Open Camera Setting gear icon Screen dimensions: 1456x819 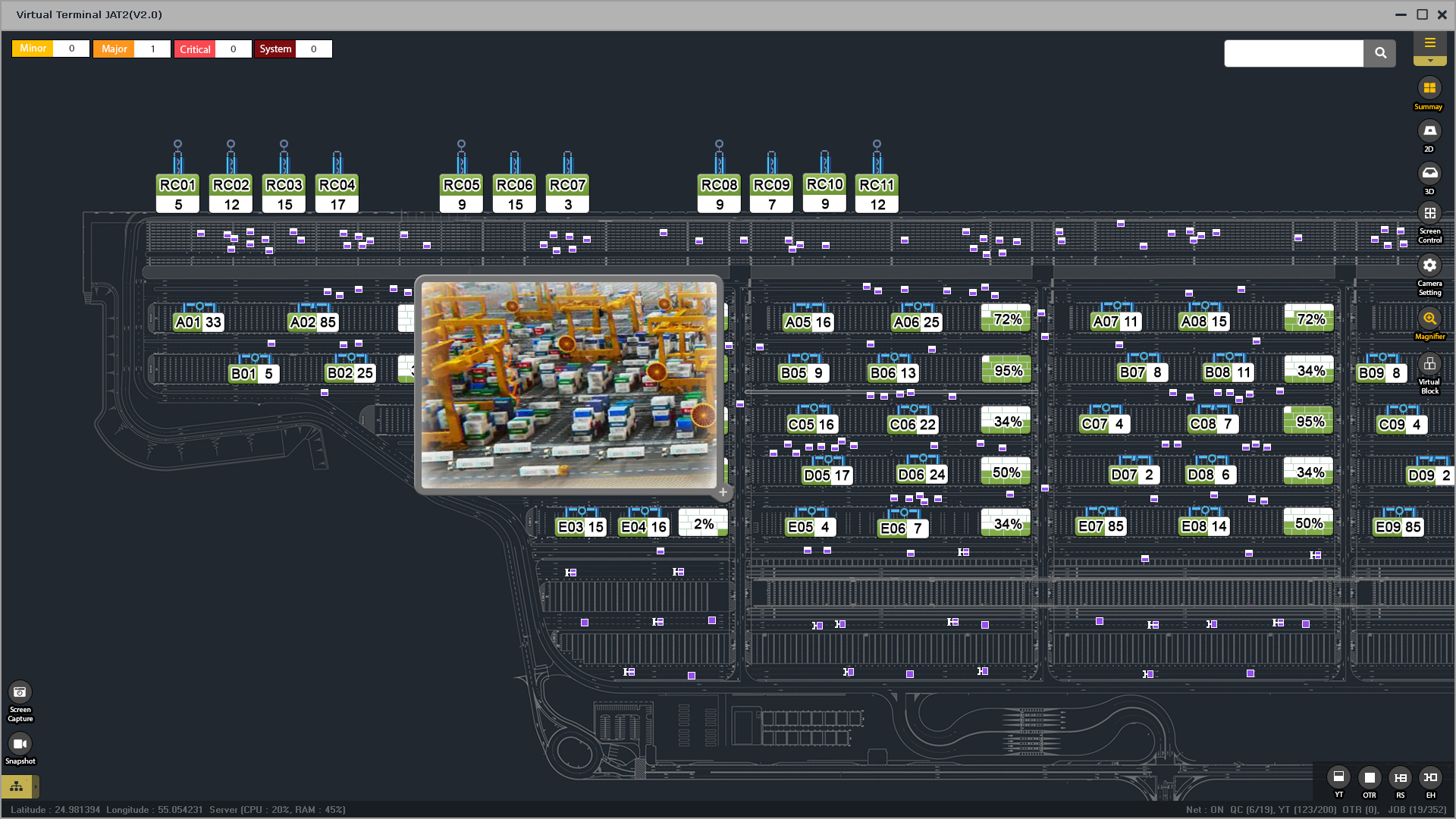click(x=1429, y=265)
